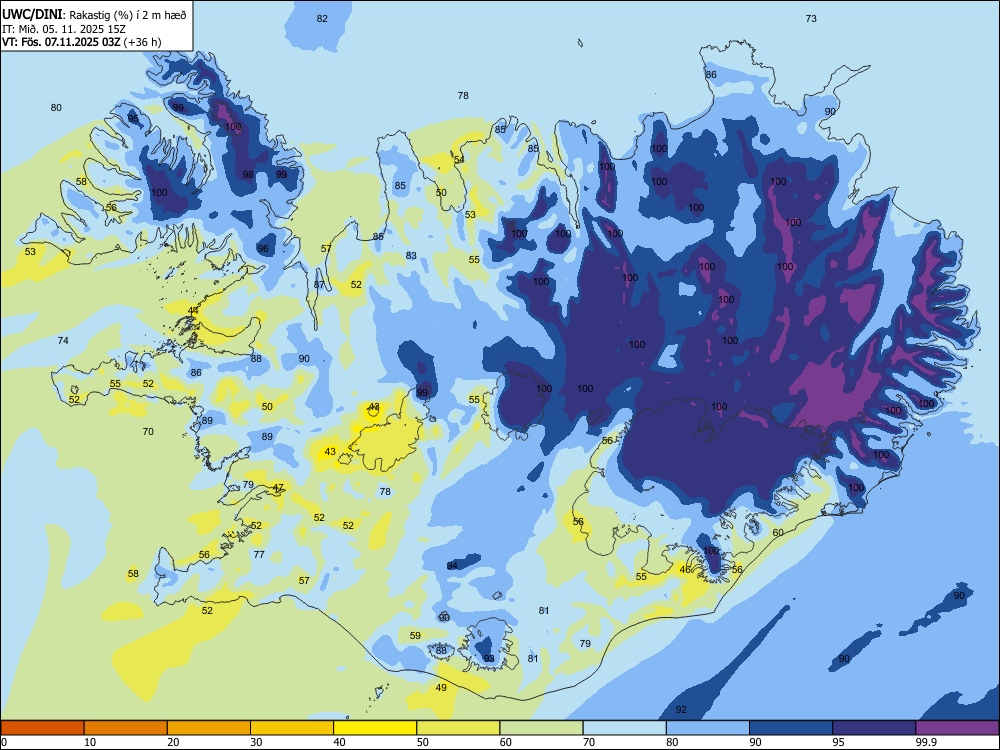Click the 60 value on southeast coast
1000x750 pixels.
pyautogui.click(x=778, y=533)
